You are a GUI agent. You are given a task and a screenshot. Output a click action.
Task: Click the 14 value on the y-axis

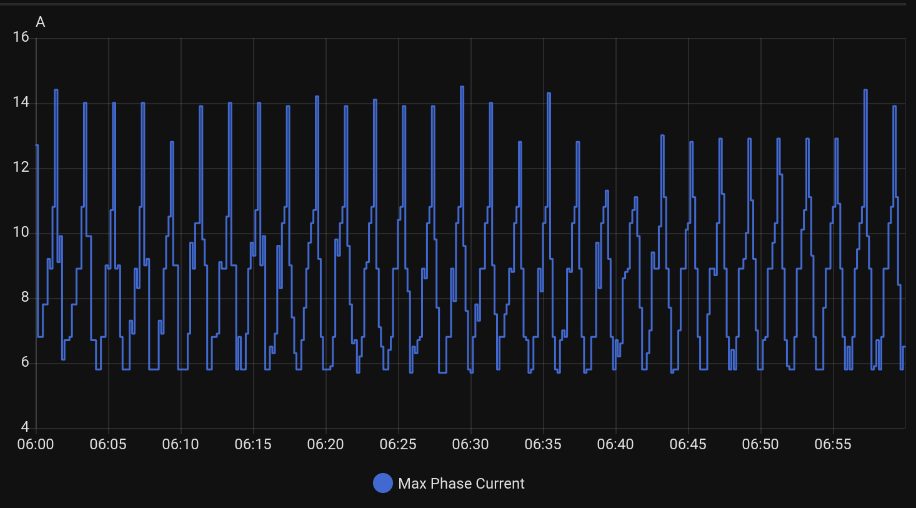click(21, 103)
